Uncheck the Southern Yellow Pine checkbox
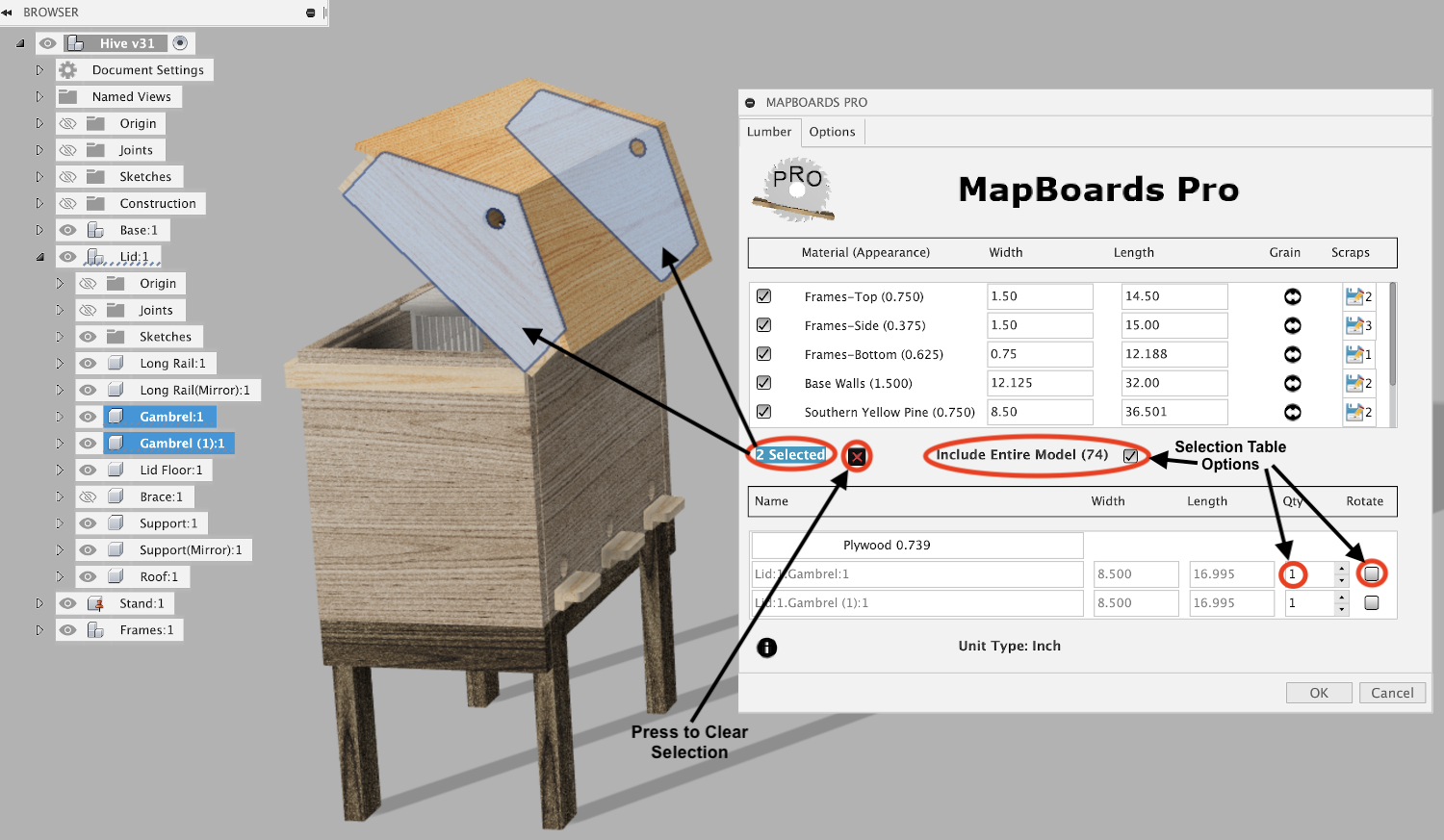The width and height of the screenshot is (1444, 840). tap(763, 412)
